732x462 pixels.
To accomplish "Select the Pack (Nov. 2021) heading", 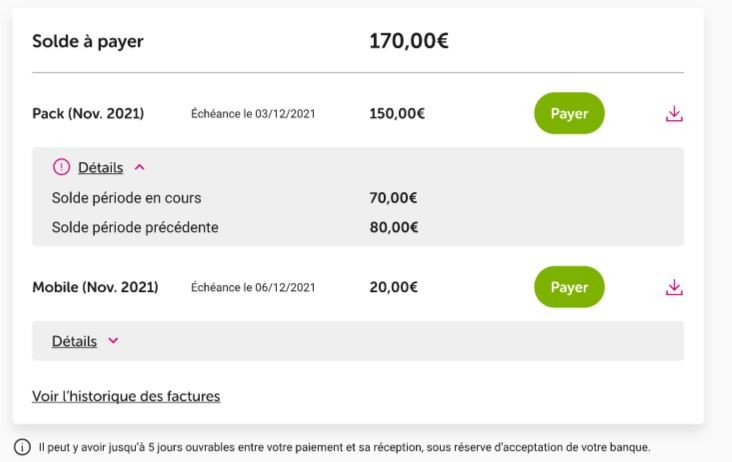I will click(88, 113).
